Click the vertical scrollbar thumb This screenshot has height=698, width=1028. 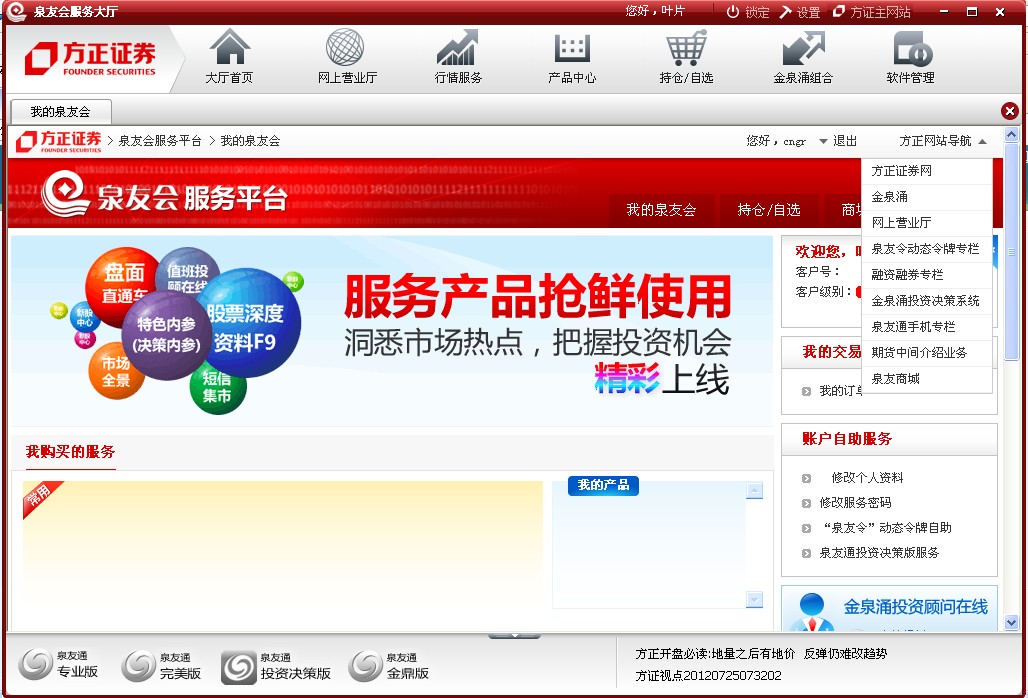(1012, 252)
